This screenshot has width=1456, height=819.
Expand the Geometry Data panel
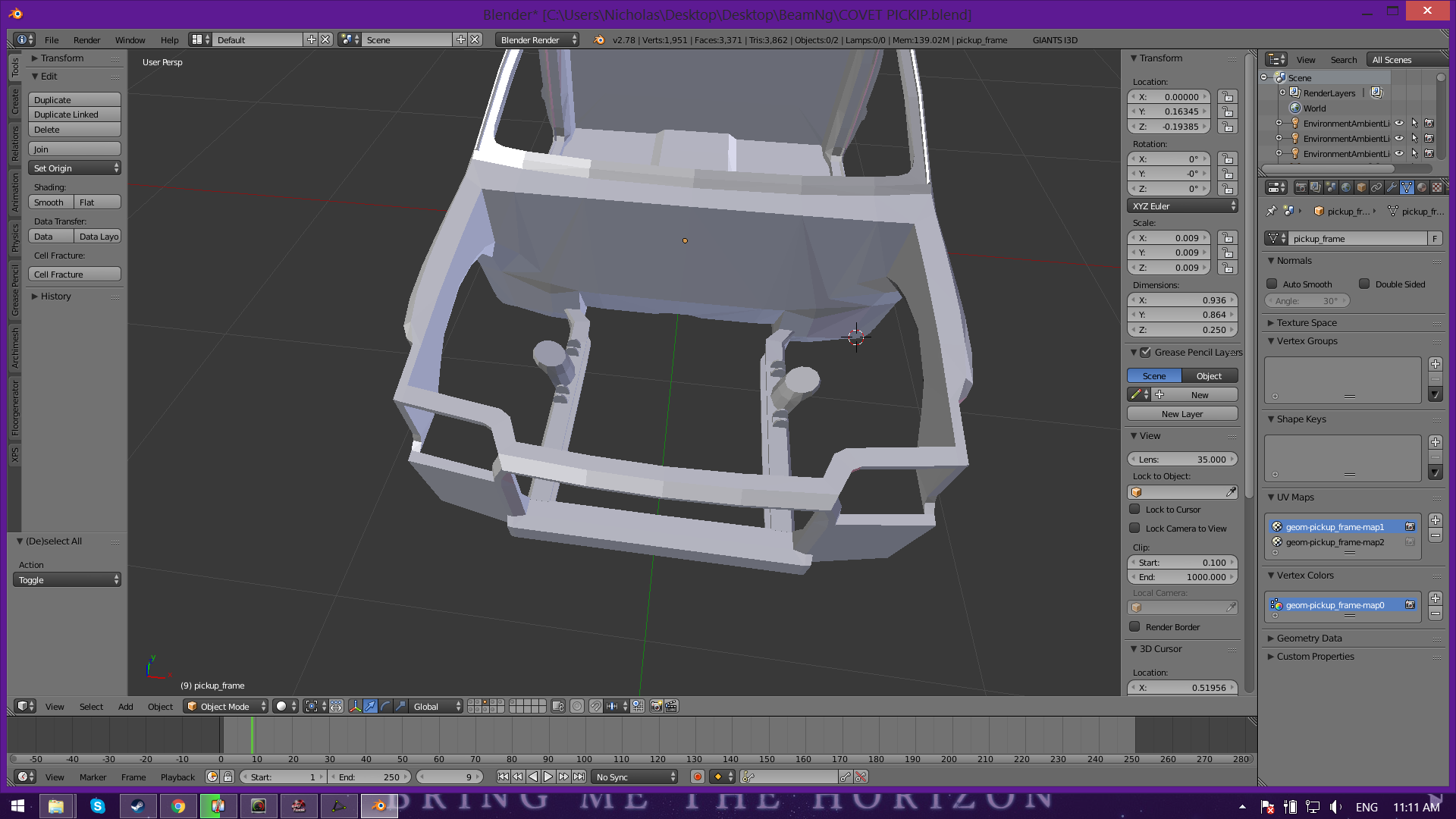click(1309, 639)
